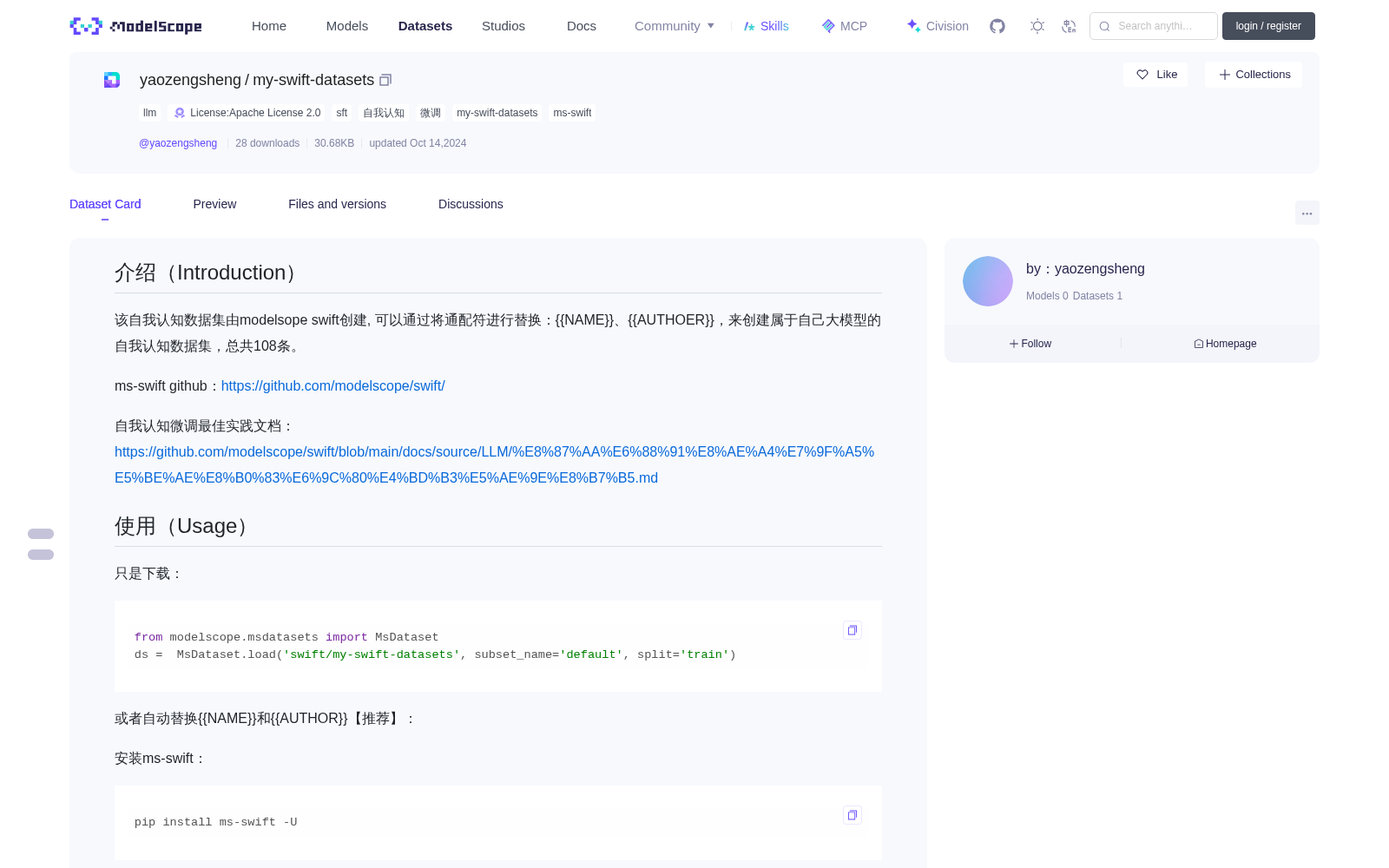
Task: Click the 使用（Usage） heading
Action: (x=185, y=526)
